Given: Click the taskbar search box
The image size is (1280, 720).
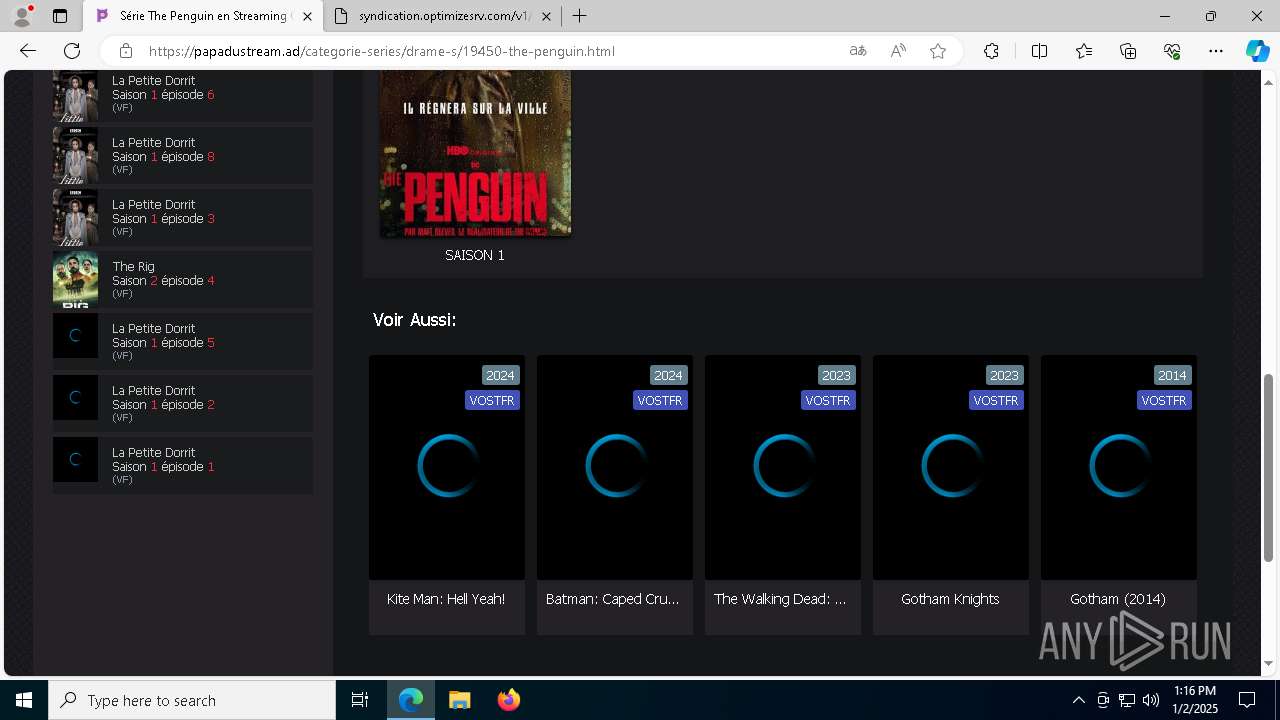Looking at the screenshot, I should tap(192, 700).
